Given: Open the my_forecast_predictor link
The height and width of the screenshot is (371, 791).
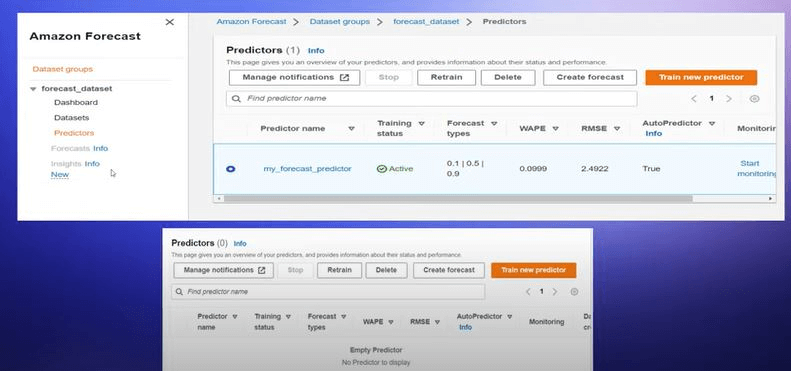Looking at the screenshot, I should 307,169.
